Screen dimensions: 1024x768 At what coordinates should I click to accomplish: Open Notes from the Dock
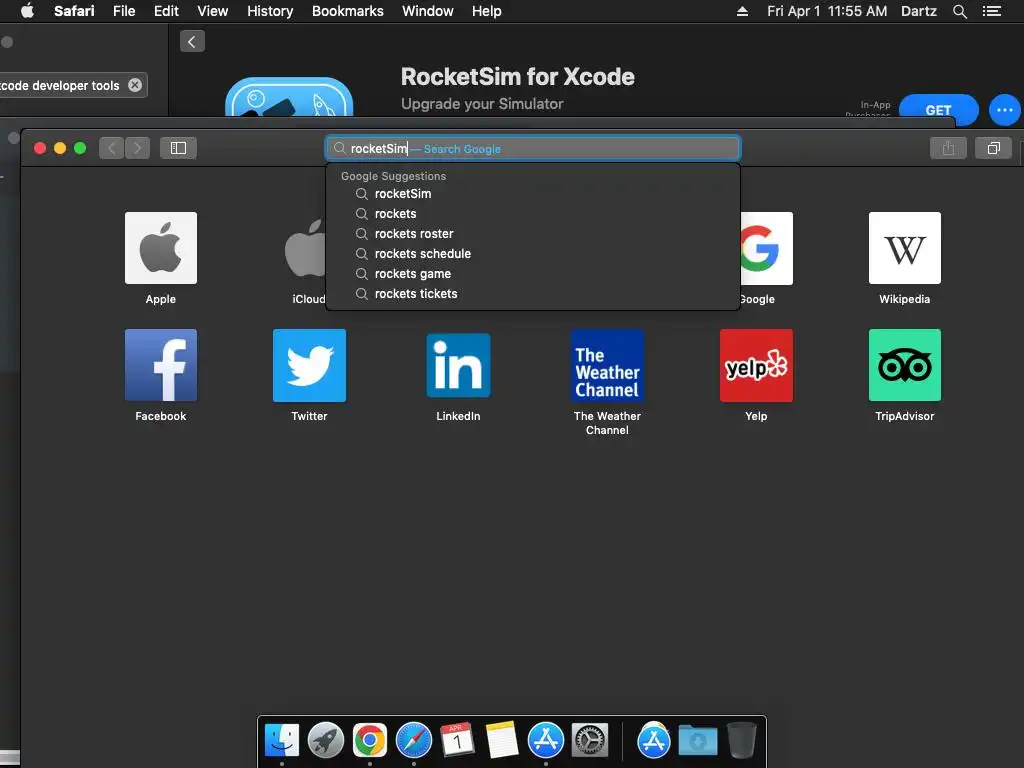click(502, 741)
